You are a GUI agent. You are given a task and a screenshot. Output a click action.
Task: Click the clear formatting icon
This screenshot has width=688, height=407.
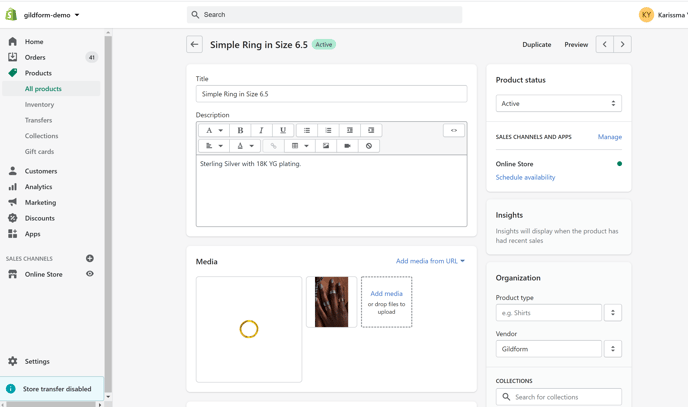[369, 146]
